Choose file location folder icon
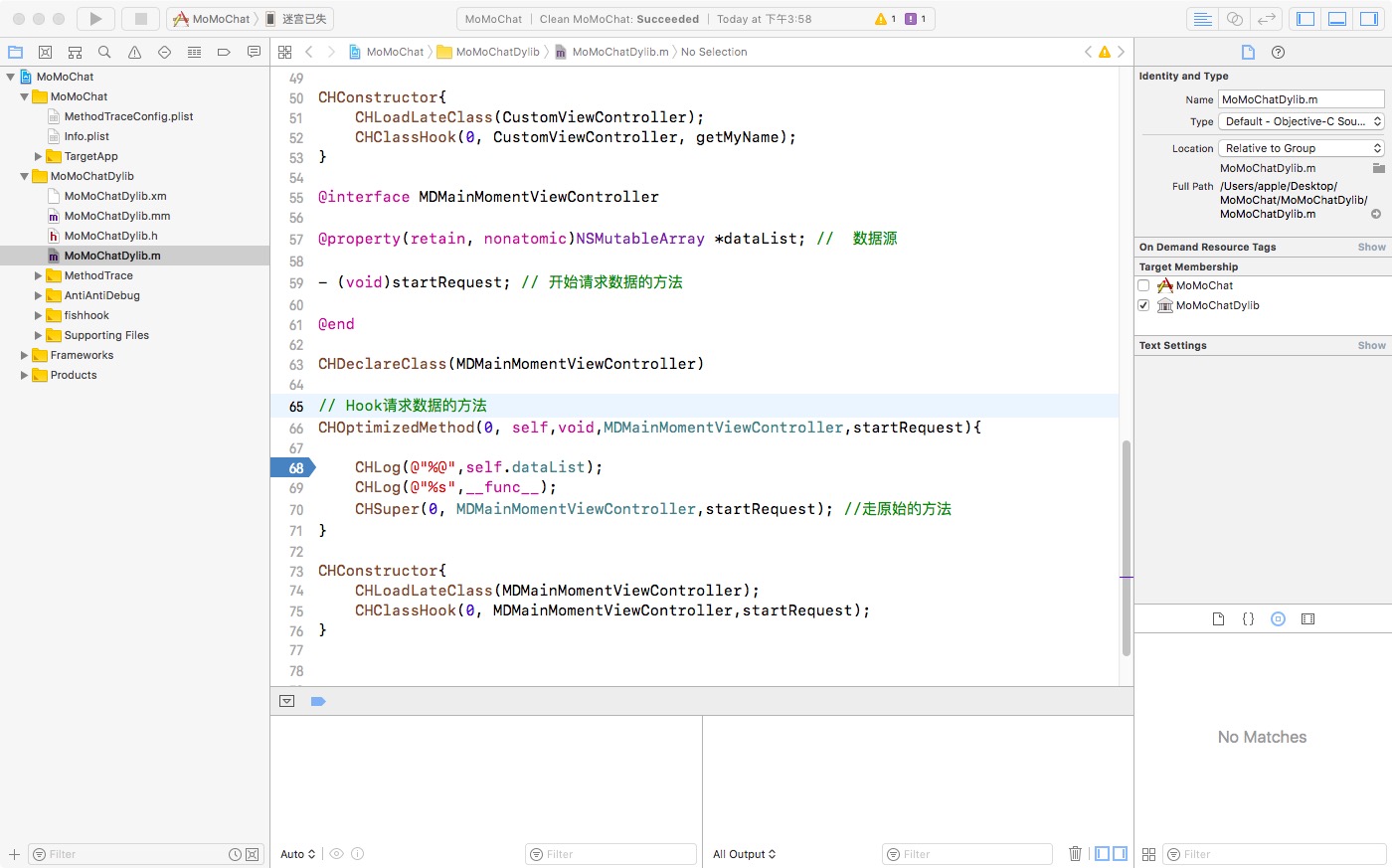 pyautogui.click(x=1378, y=168)
